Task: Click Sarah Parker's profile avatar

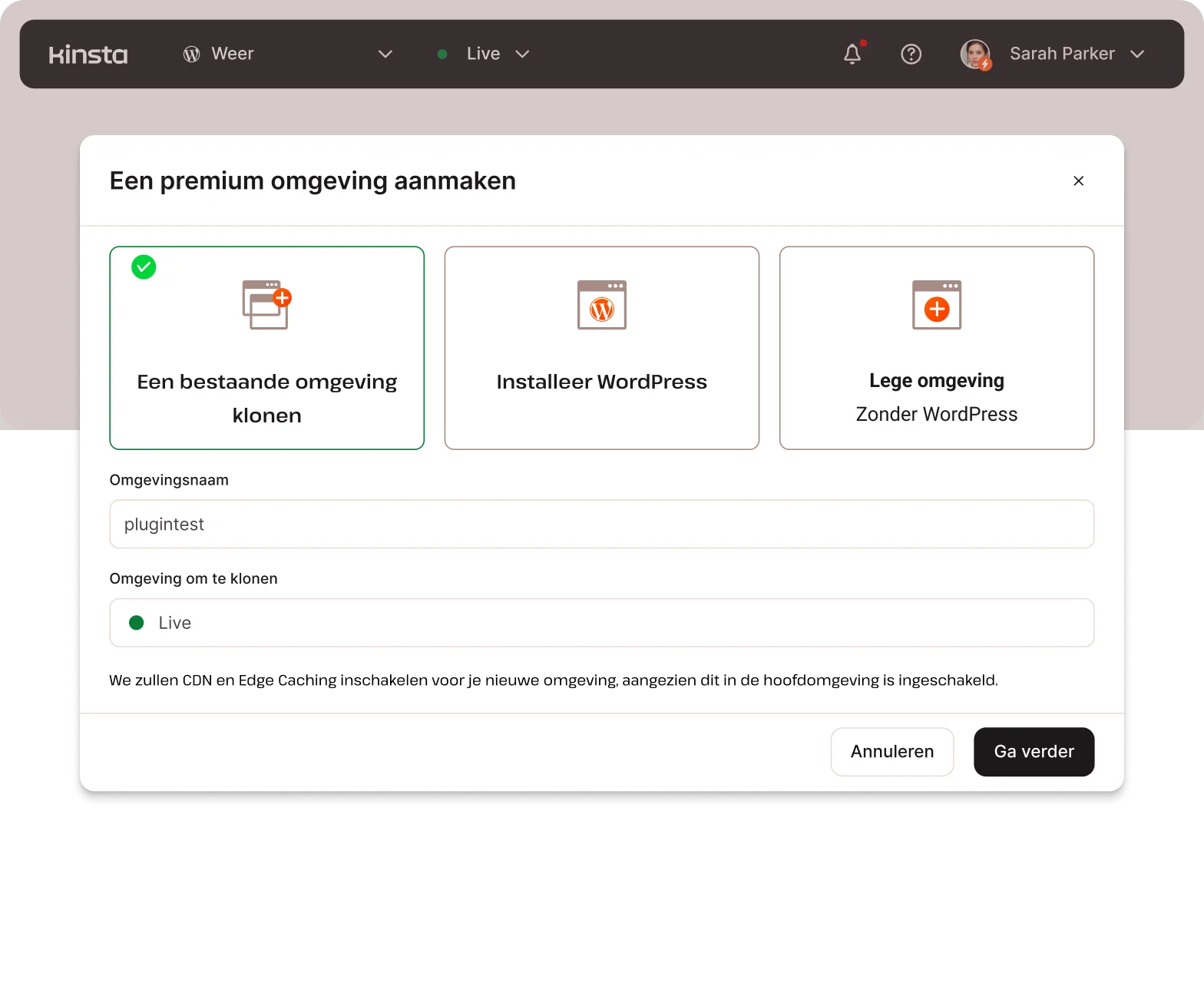Action: click(x=975, y=54)
